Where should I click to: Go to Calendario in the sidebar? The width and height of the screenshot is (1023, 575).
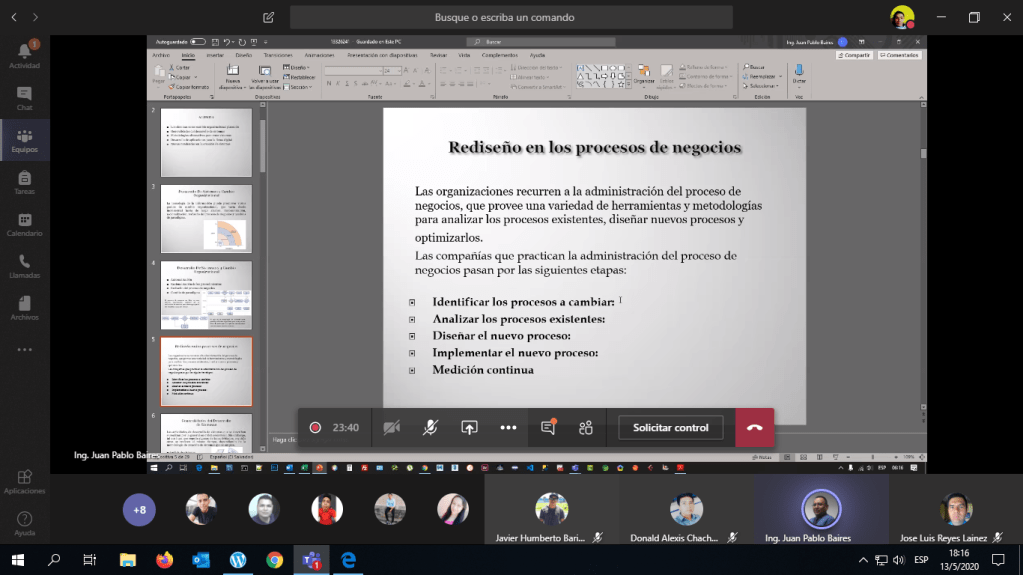[24, 225]
